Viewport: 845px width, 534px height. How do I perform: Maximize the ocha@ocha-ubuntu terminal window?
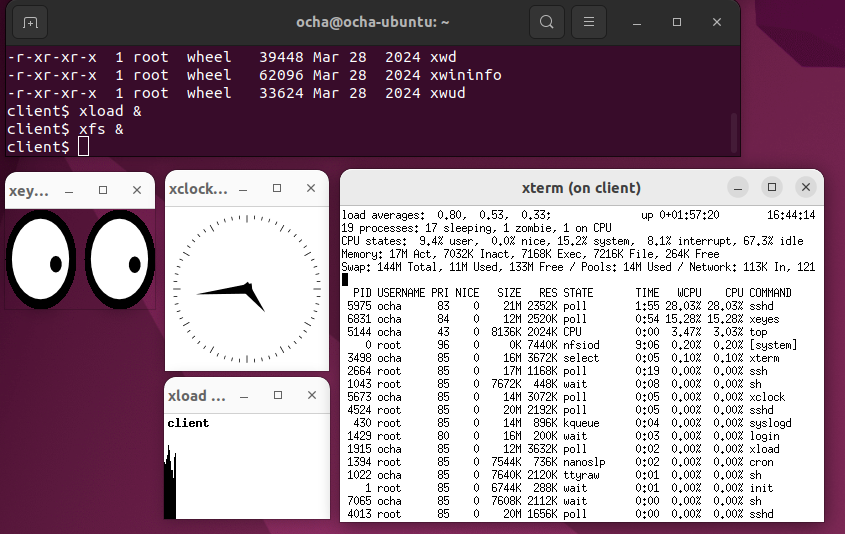[677, 22]
